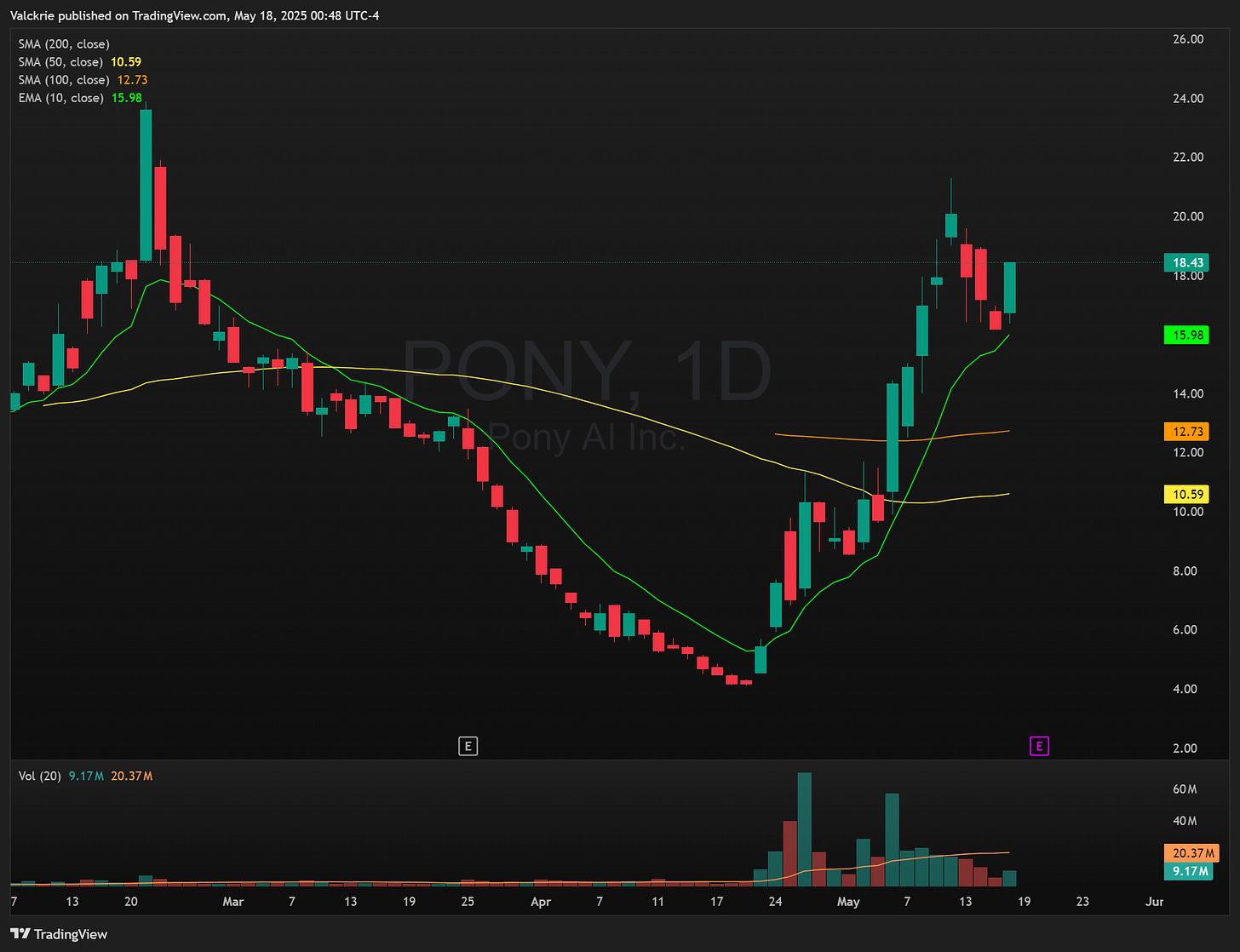The image size is (1240, 952).
Task: Click the white earnings E marker
Action: click(x=468, y=747)
